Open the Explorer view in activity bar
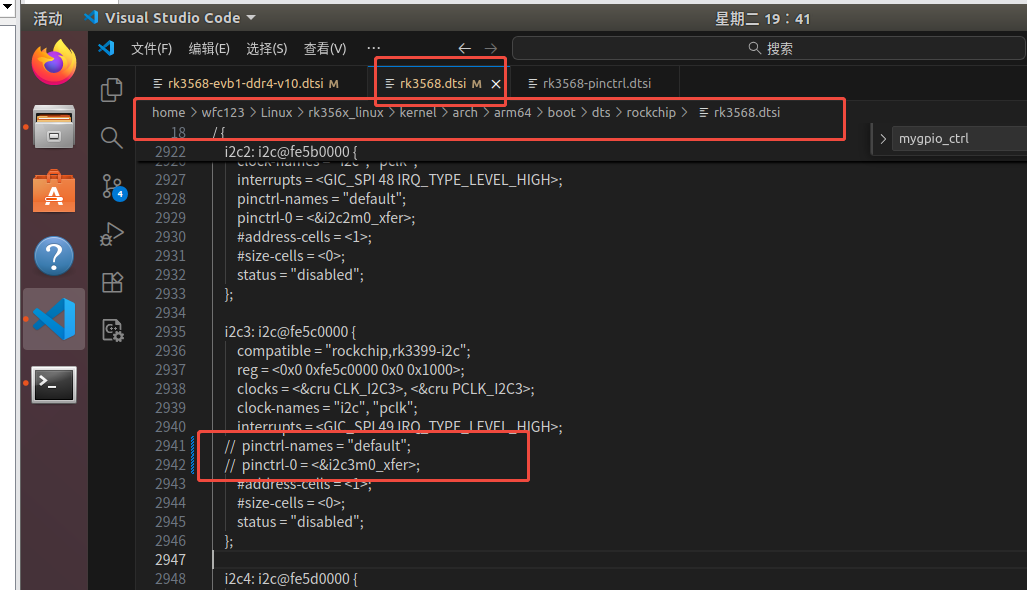1027x590 pixels. coord(112,90)
